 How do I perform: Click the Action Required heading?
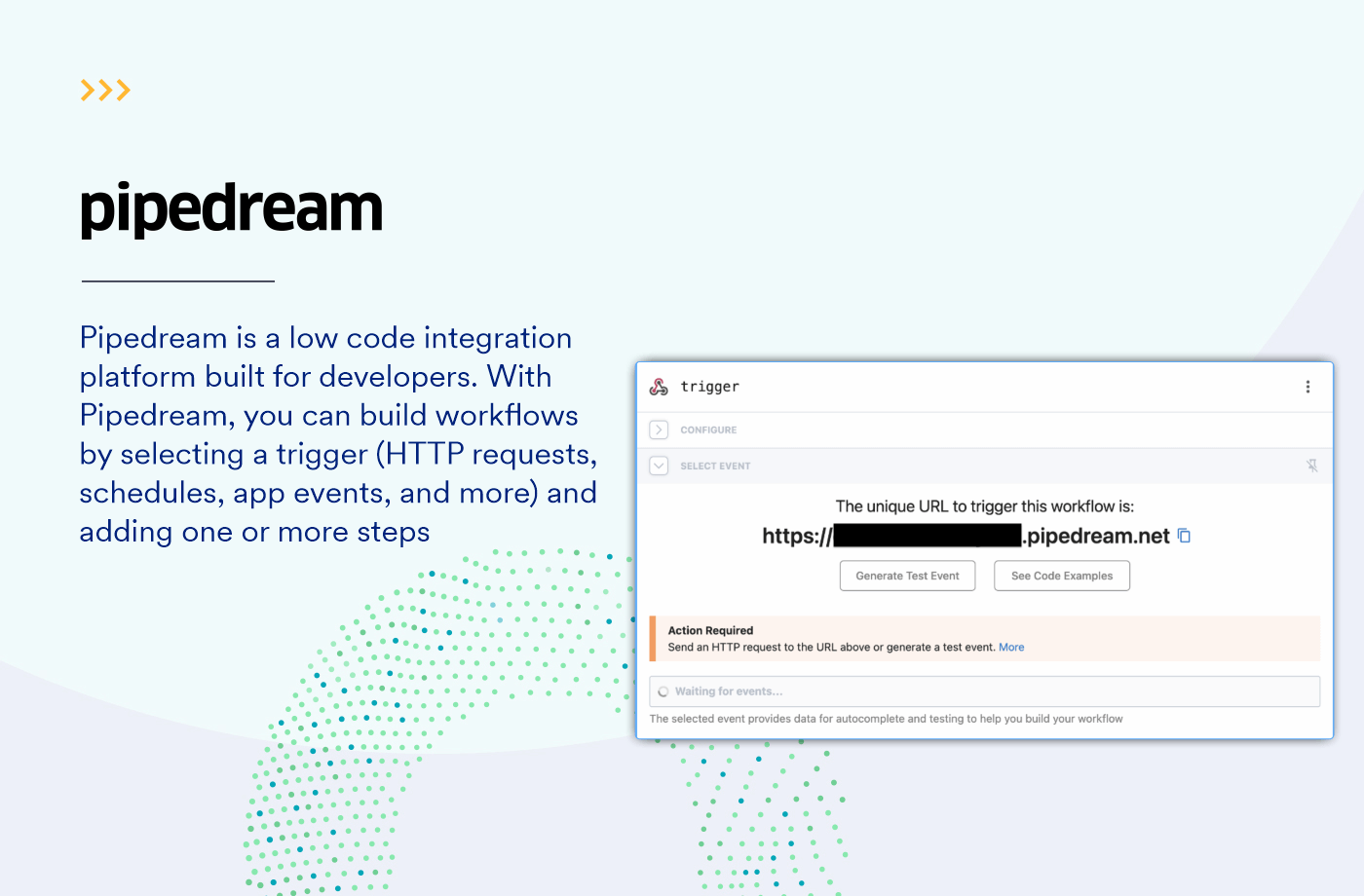point(710,630)
